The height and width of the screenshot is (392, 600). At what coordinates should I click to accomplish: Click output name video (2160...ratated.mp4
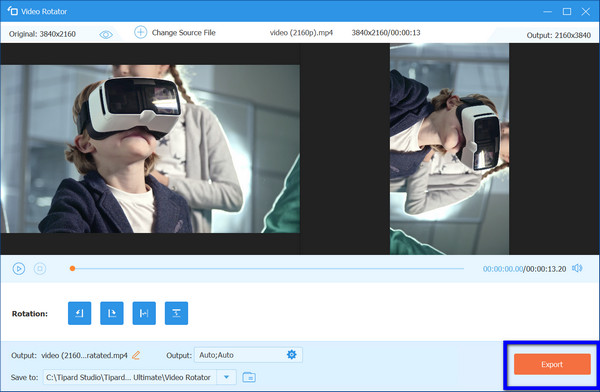pyautogui.click(x=84, y=355)
